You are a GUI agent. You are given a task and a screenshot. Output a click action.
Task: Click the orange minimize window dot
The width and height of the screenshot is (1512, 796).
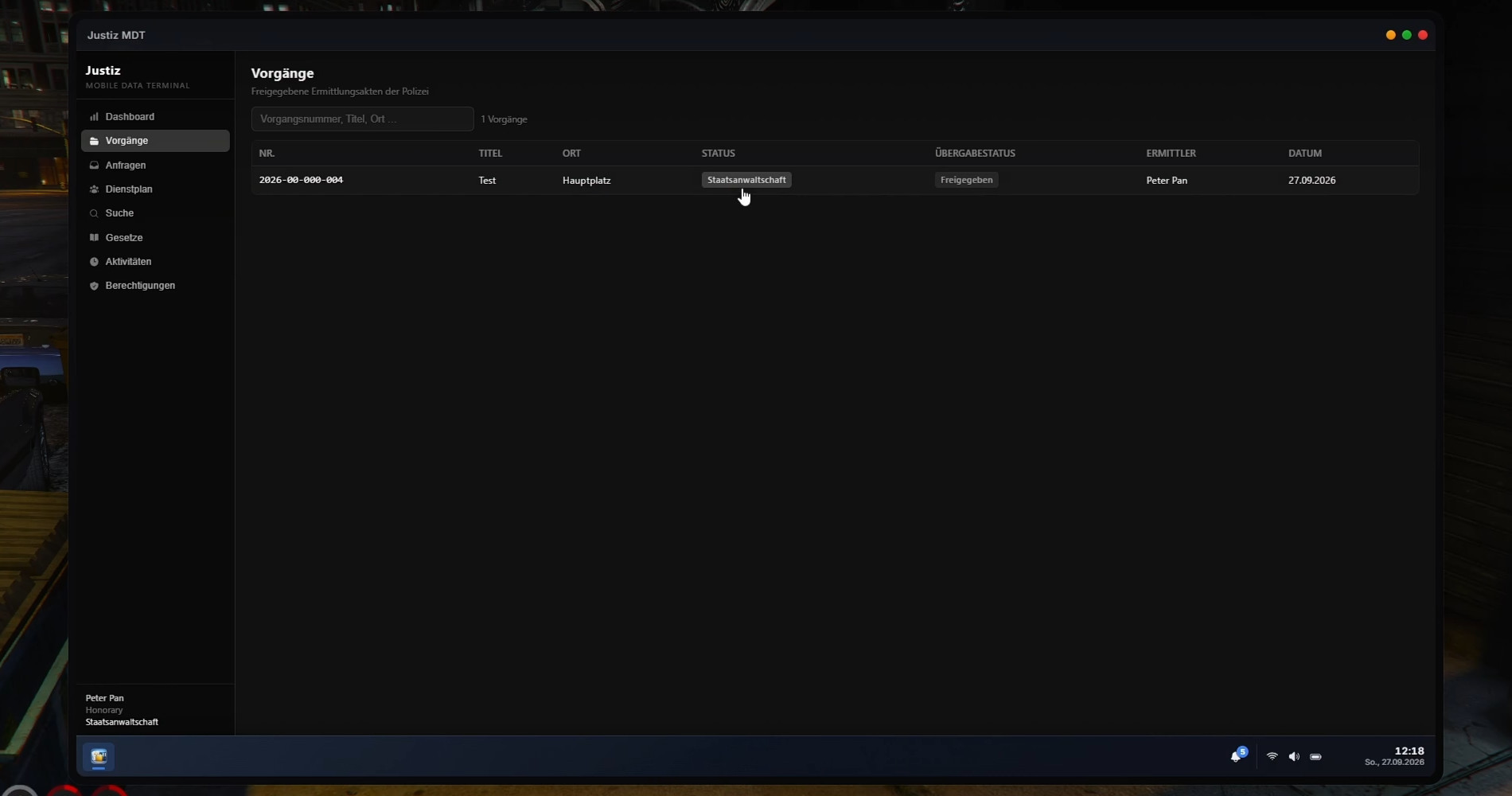point(1390,35)
